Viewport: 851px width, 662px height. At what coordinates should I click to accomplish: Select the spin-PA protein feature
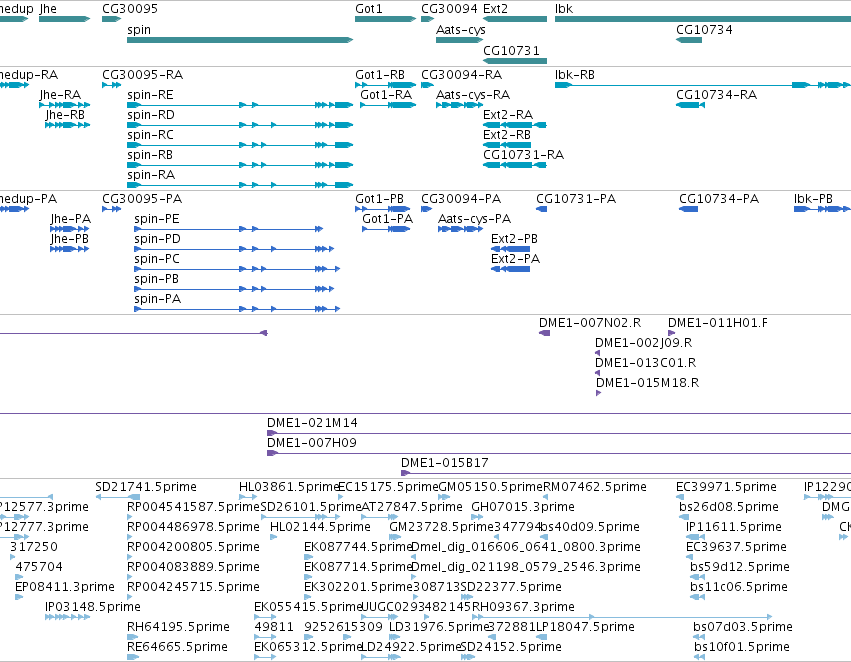(237, 309)
